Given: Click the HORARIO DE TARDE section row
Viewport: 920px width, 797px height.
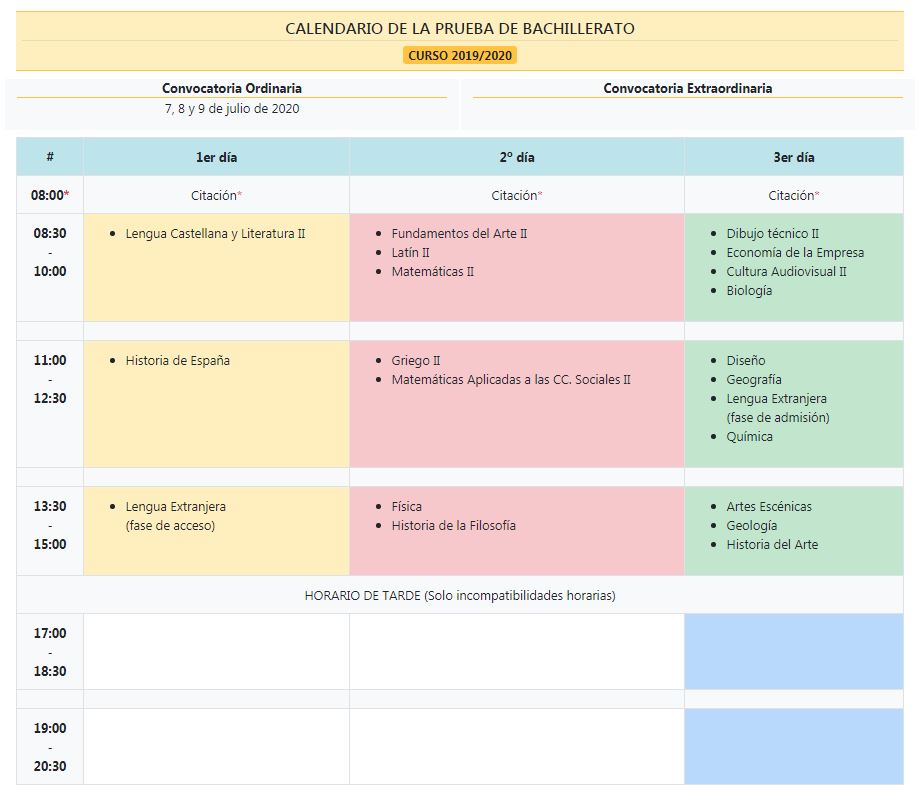Looking at the screenshot, I should click(460, 595).
